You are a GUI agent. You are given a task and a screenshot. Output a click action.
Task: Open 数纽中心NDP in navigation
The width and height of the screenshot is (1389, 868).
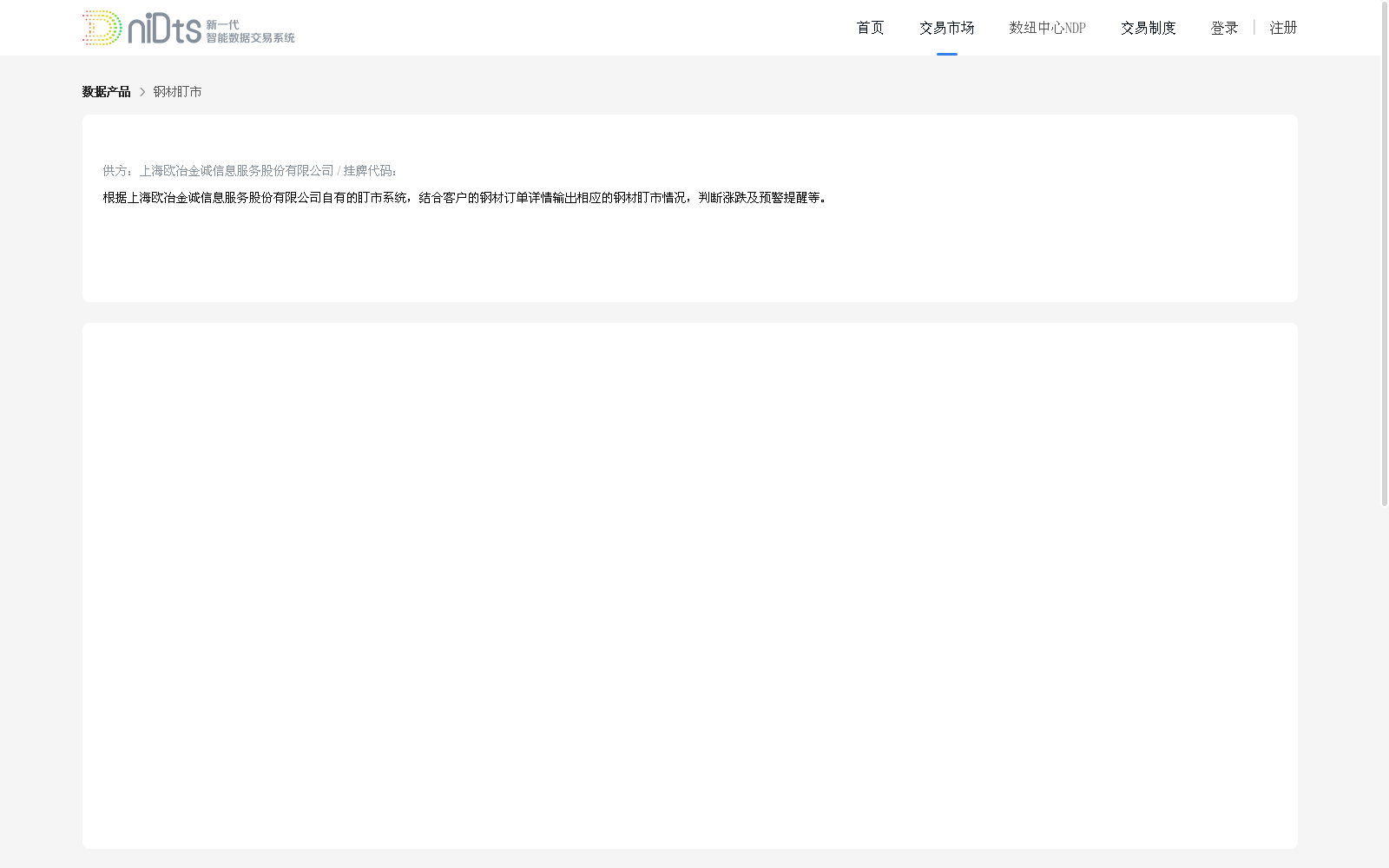click(x=1047, y=28)
